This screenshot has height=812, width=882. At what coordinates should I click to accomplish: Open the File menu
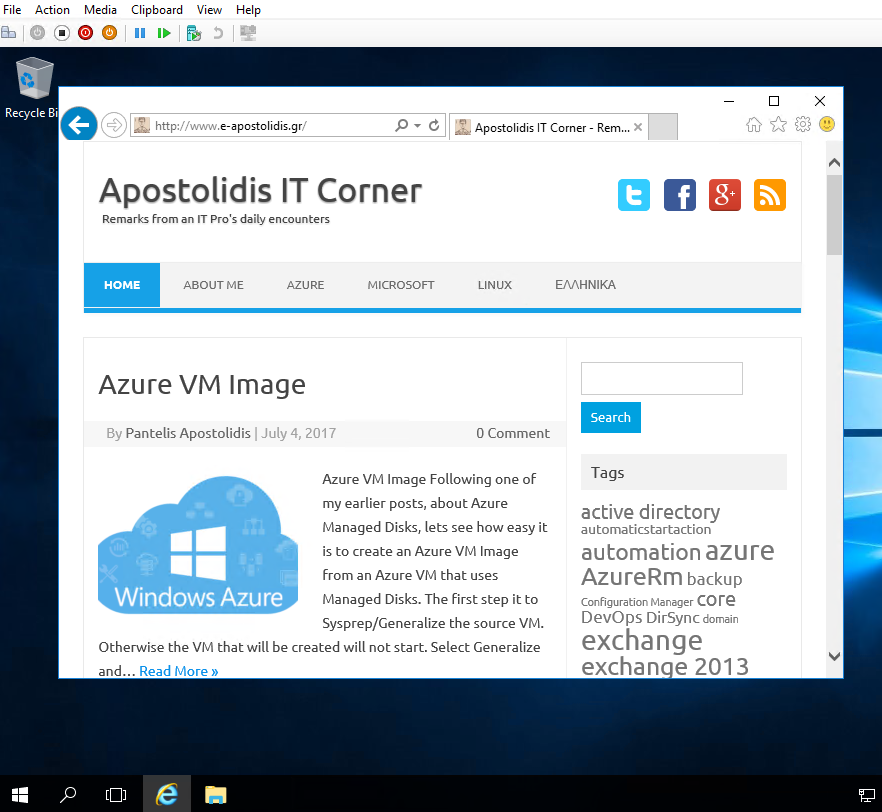point(12,10)
